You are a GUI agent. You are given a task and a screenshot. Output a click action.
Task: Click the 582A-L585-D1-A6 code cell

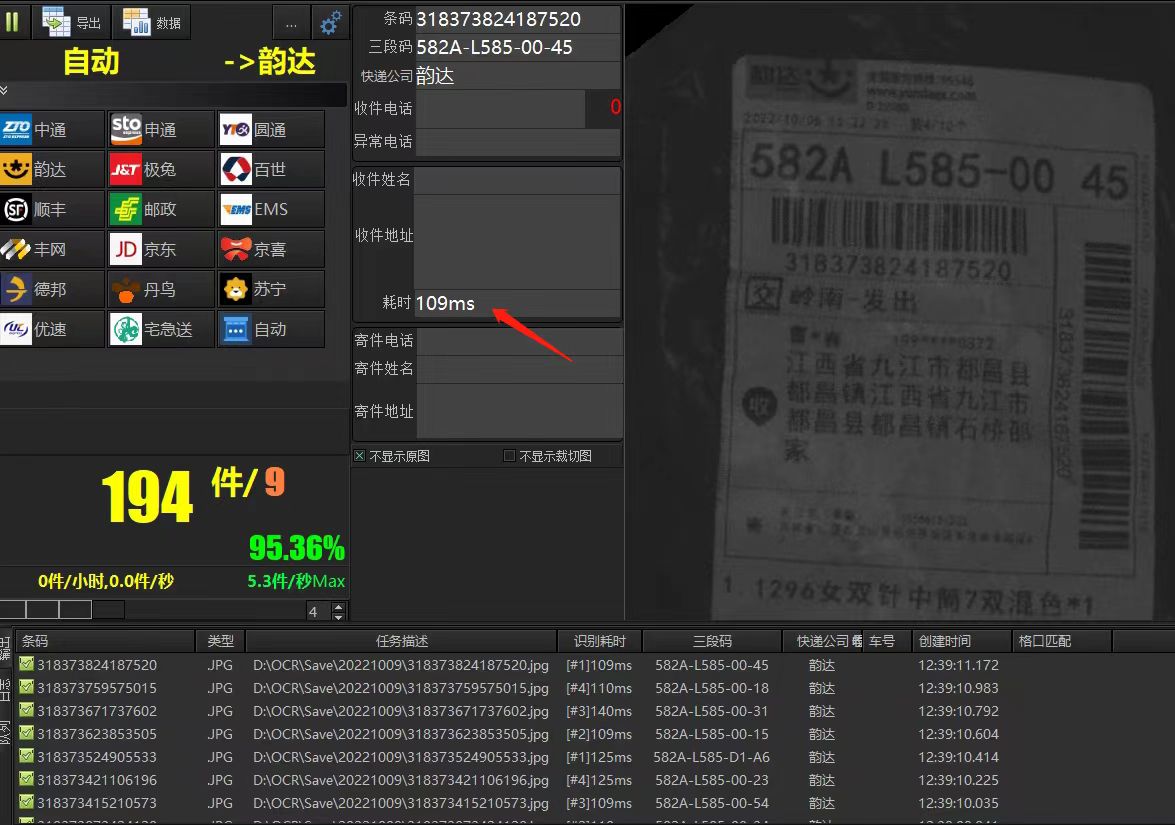tap(711, 757)
